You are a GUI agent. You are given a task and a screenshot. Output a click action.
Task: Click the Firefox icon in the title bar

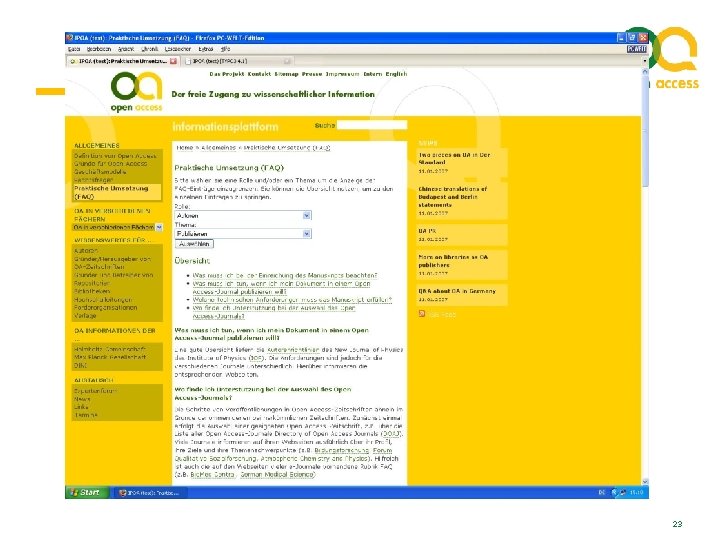tap(70, 38)
